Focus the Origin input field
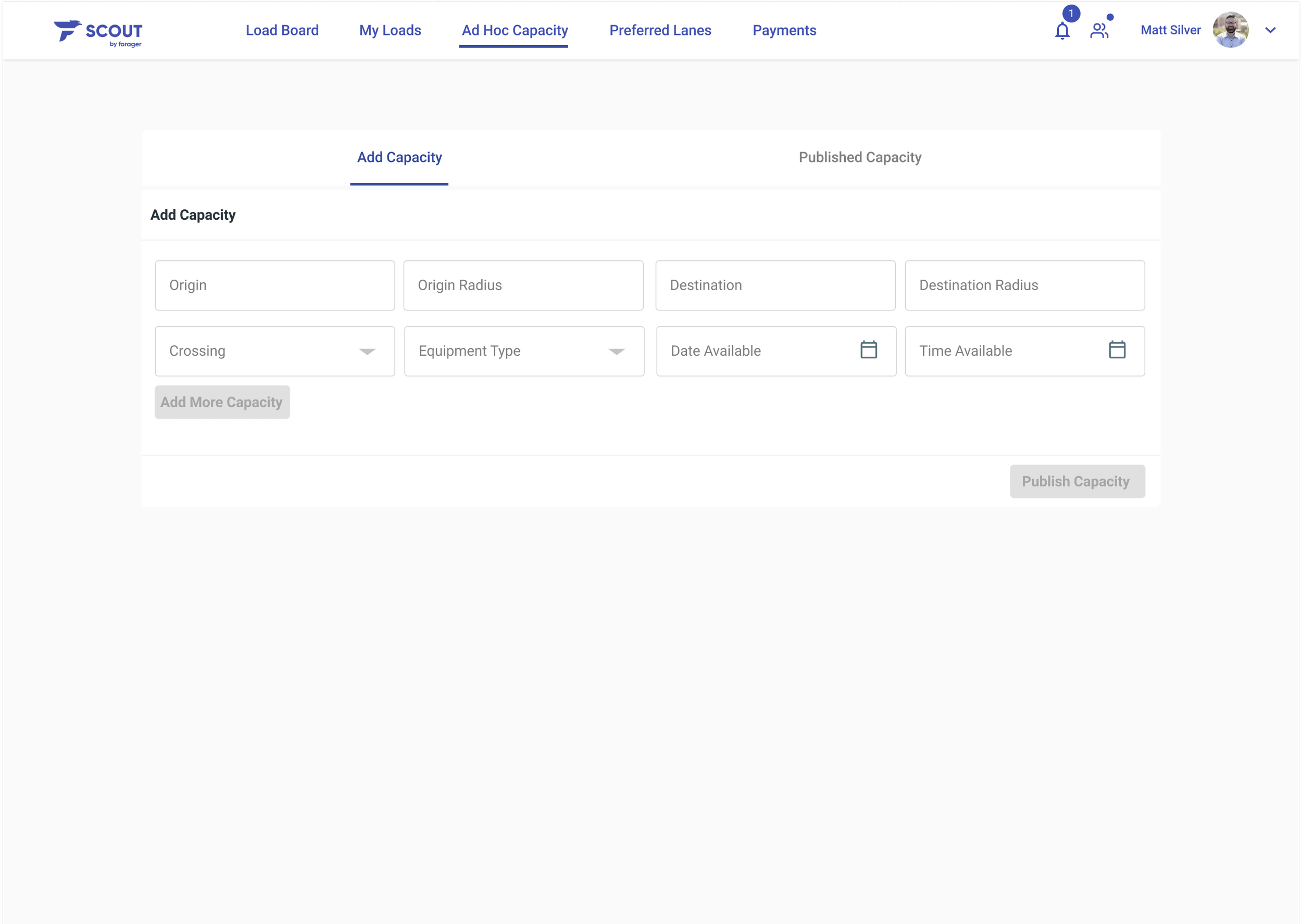Screen dimensions: 1302x924 pyautogui.click(x=275, y=285)
